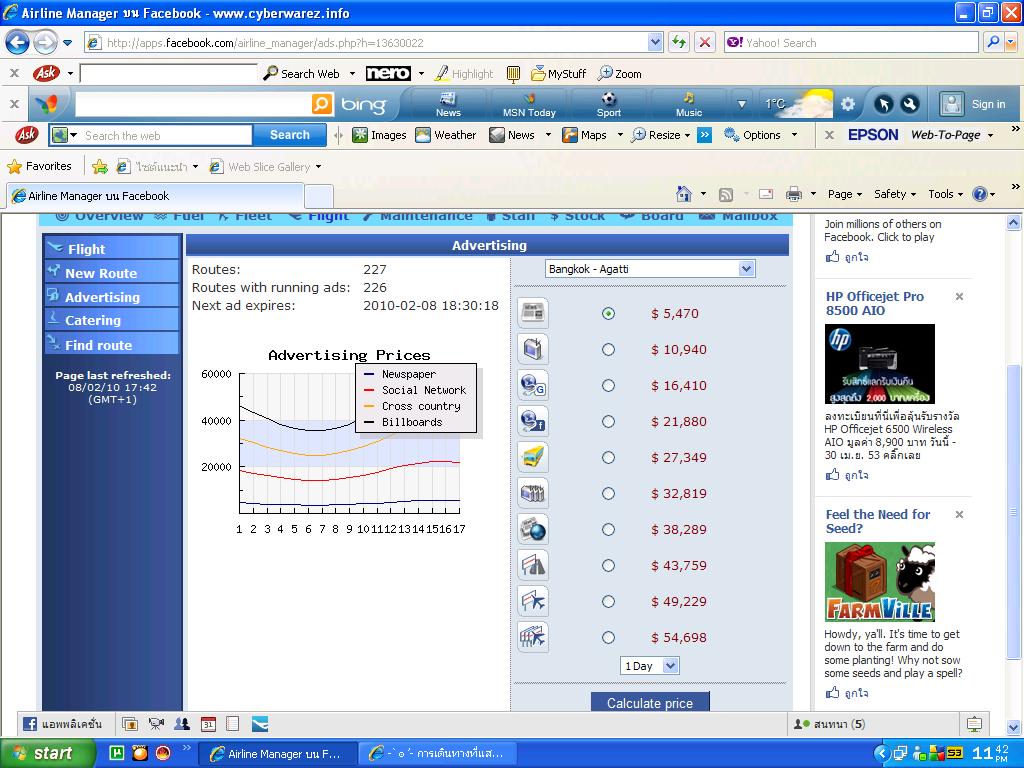Open the Page menu dropdown
The height and width of the screenshot is (768, 1024).
pyautogui.click(x=844, y=194)
